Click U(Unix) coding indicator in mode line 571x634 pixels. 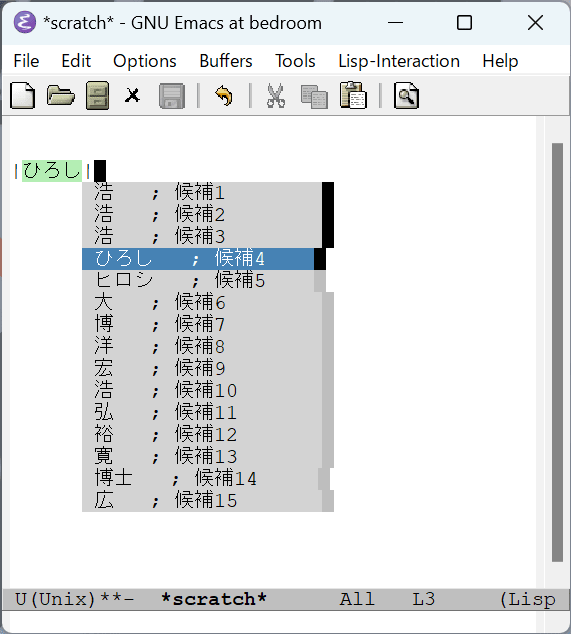point(55,599)
